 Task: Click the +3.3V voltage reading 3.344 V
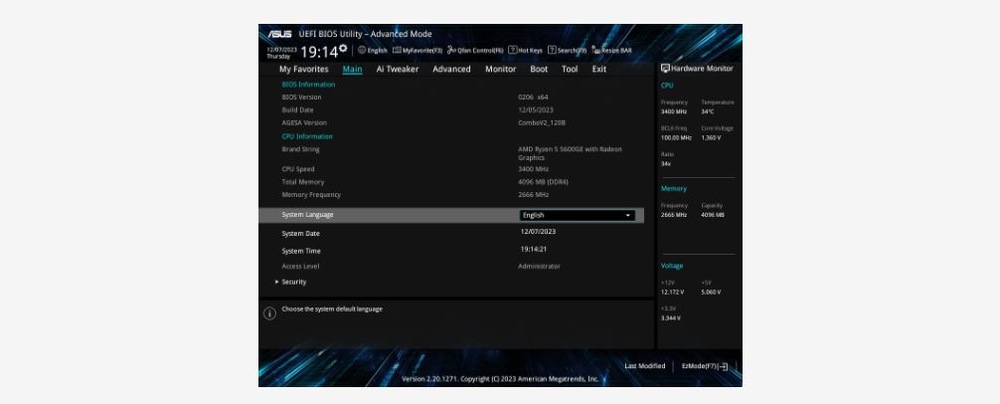[x=670, y=318]
